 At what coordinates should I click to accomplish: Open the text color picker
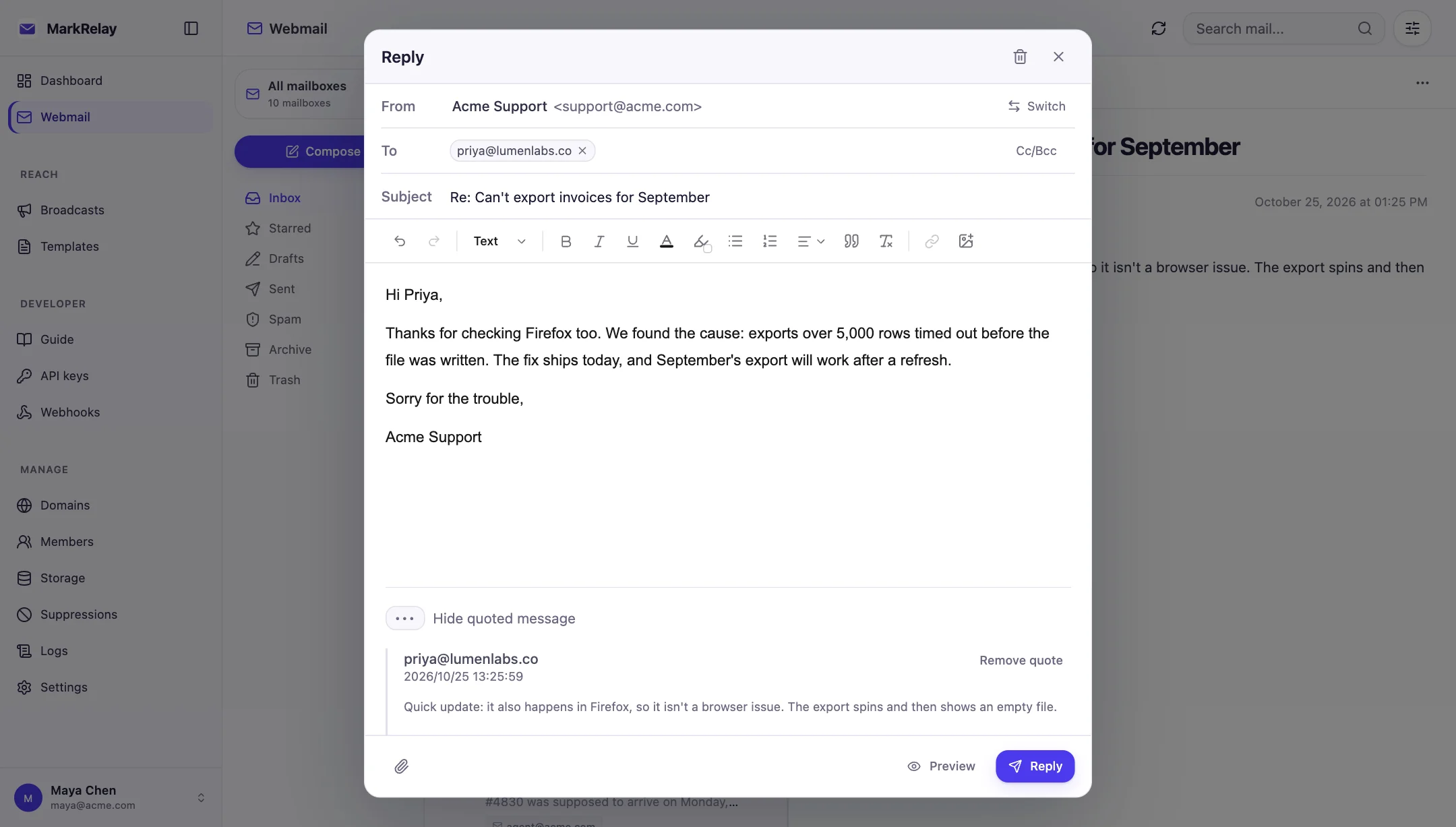666,241
